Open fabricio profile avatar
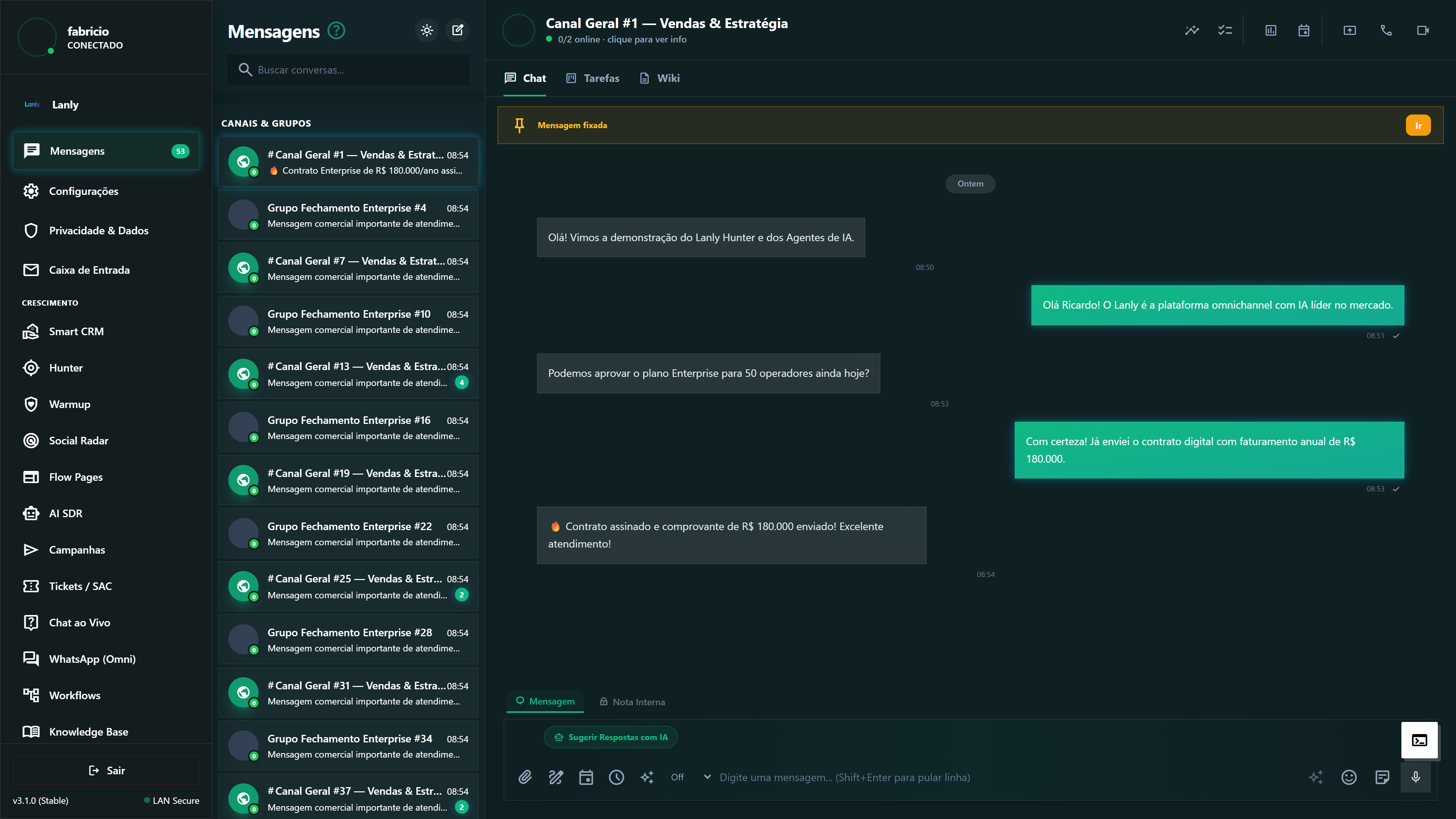Viewport: 1456px width, 819px height. click(x=37, y=37)
